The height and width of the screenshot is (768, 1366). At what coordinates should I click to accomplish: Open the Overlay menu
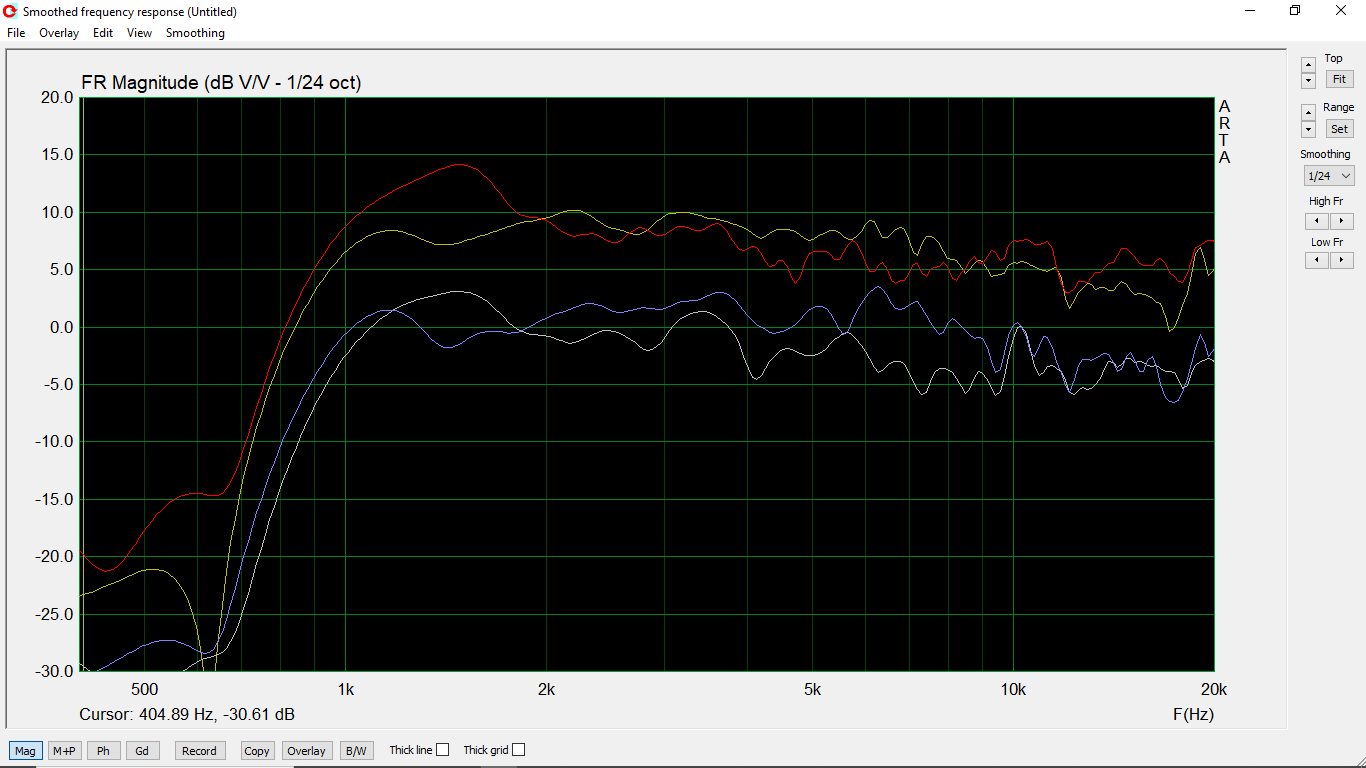tap(59, 33)
